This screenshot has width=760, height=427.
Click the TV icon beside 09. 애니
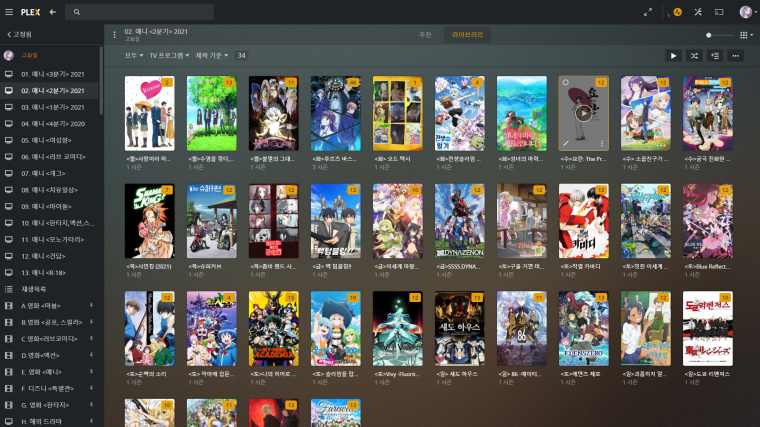click(x=9, y=206)
